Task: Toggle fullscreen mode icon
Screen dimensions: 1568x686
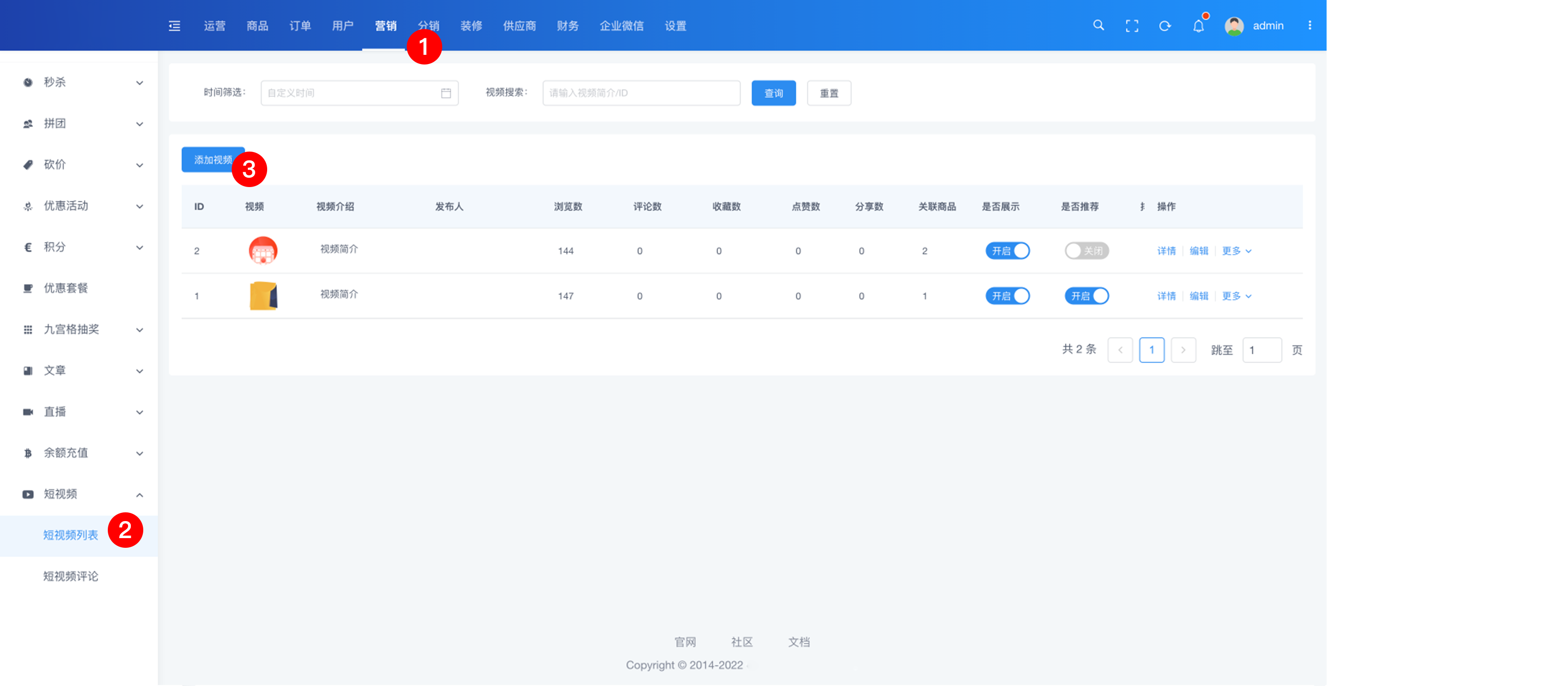Action: (x=1132, y=25)
